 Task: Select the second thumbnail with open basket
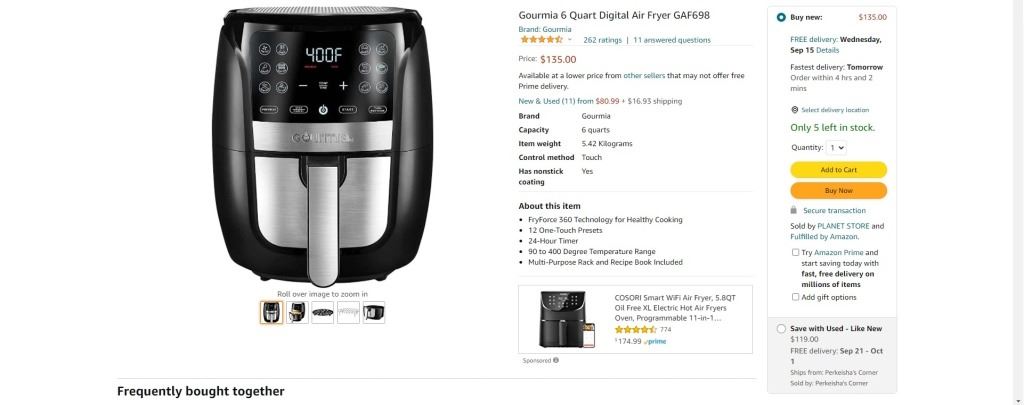(296, 312)
